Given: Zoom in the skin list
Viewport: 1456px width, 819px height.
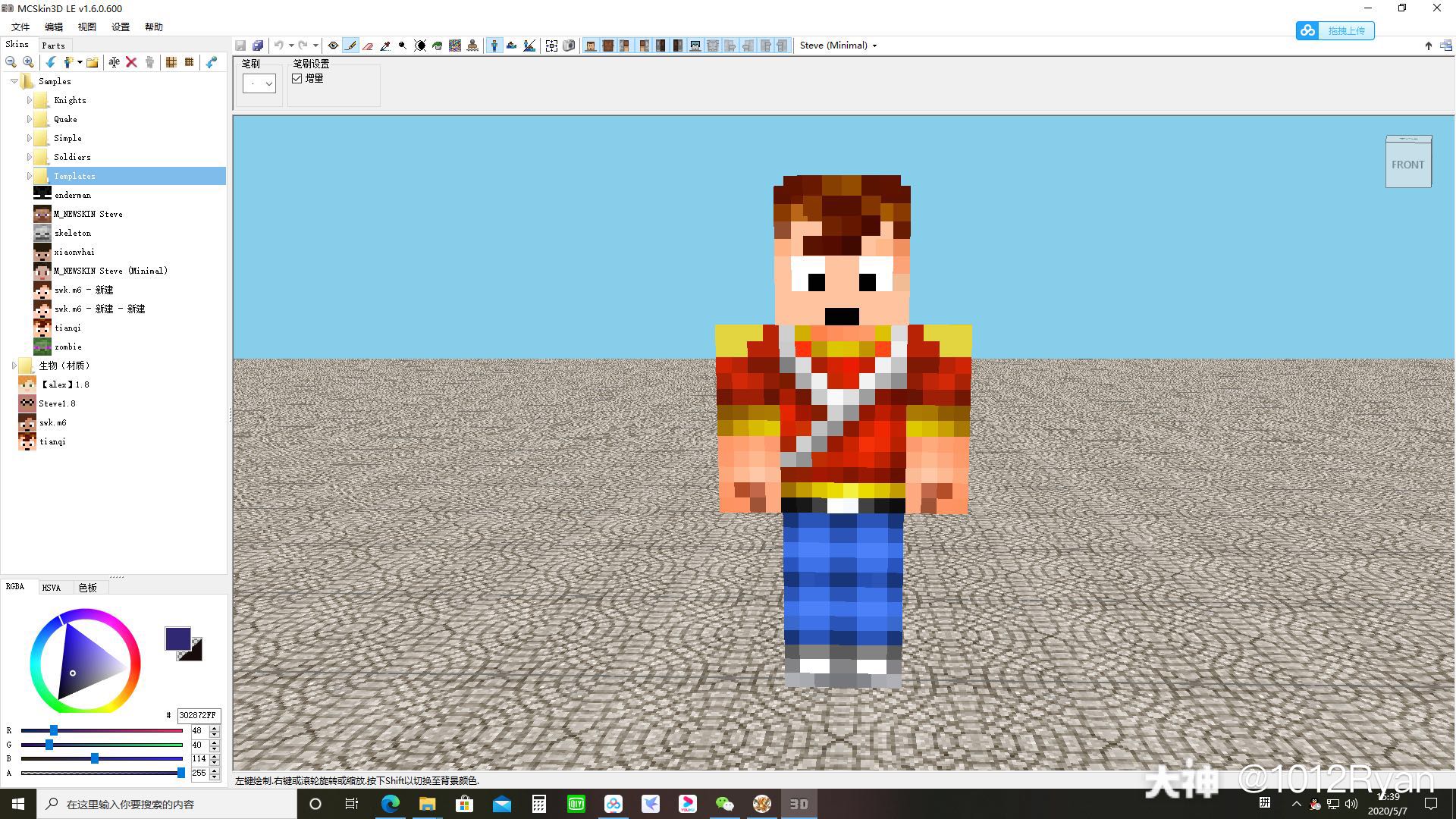Looking at the screenshot, I should point(28,62).
